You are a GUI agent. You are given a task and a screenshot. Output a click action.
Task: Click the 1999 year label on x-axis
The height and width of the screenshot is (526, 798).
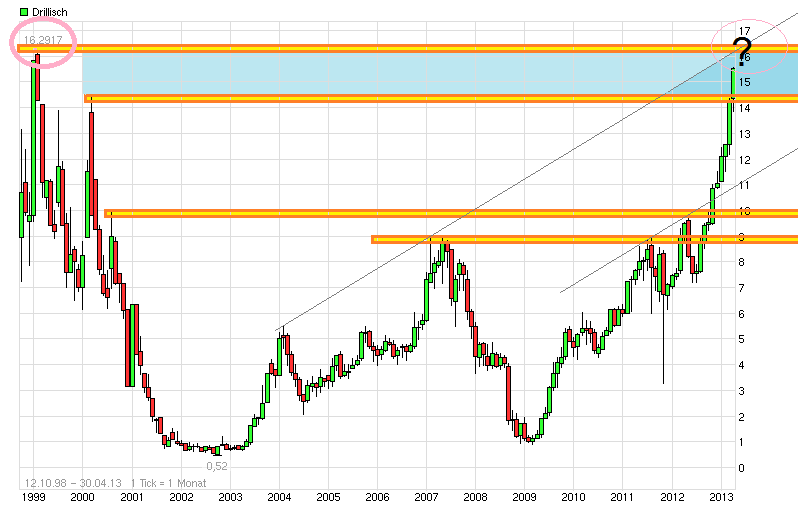pyautogui.click(x=34, y=497)
